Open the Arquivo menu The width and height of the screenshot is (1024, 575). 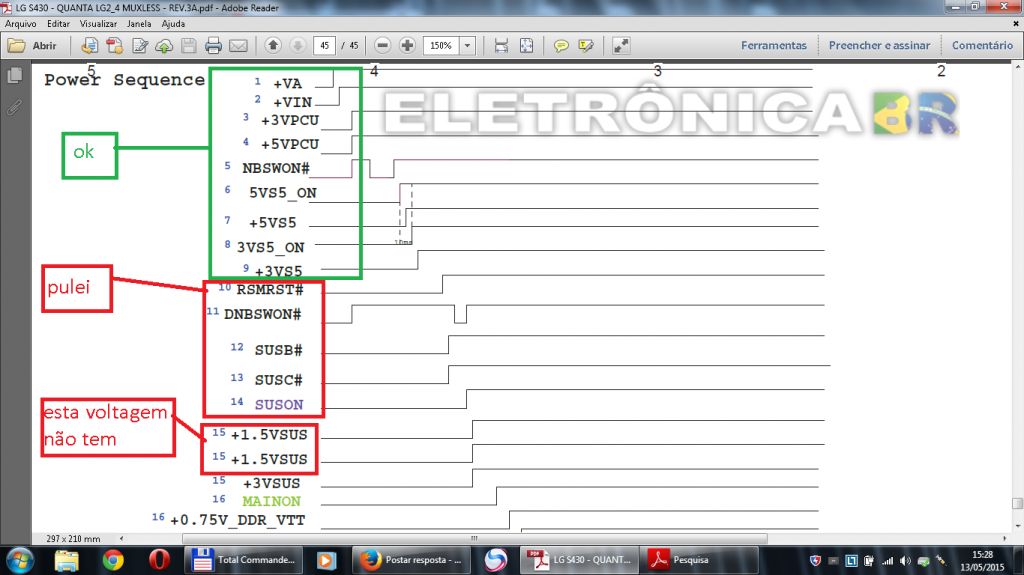click(21, 22)
